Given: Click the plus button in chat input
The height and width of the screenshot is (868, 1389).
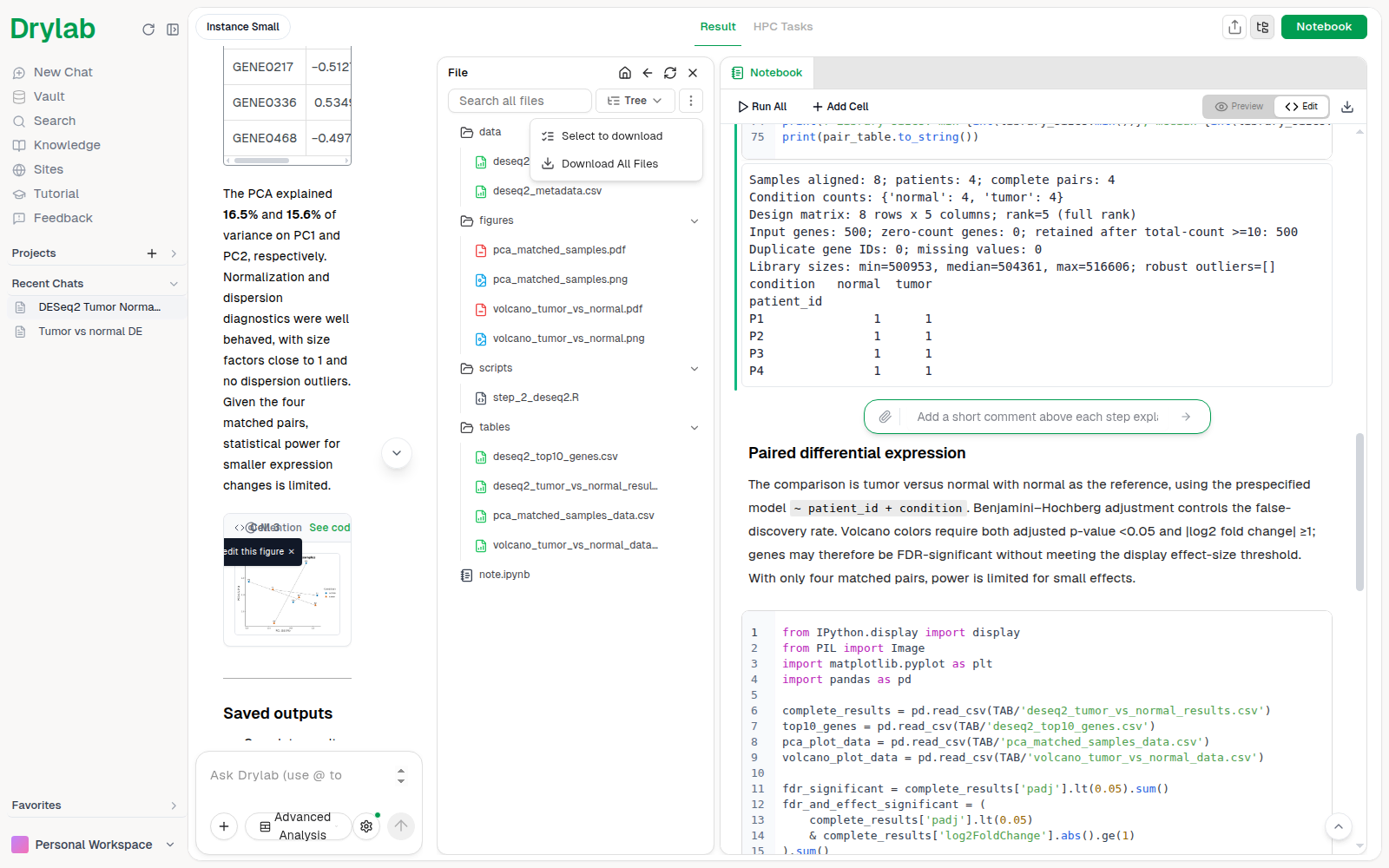Looking at the screenshot, I should click(x=224, y=826).
